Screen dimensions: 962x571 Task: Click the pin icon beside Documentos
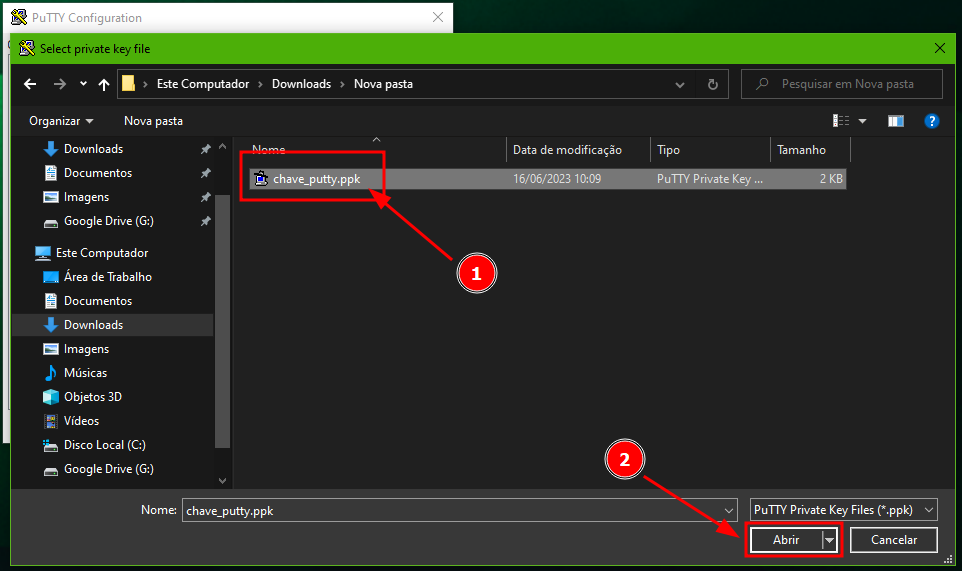point(206,173)
